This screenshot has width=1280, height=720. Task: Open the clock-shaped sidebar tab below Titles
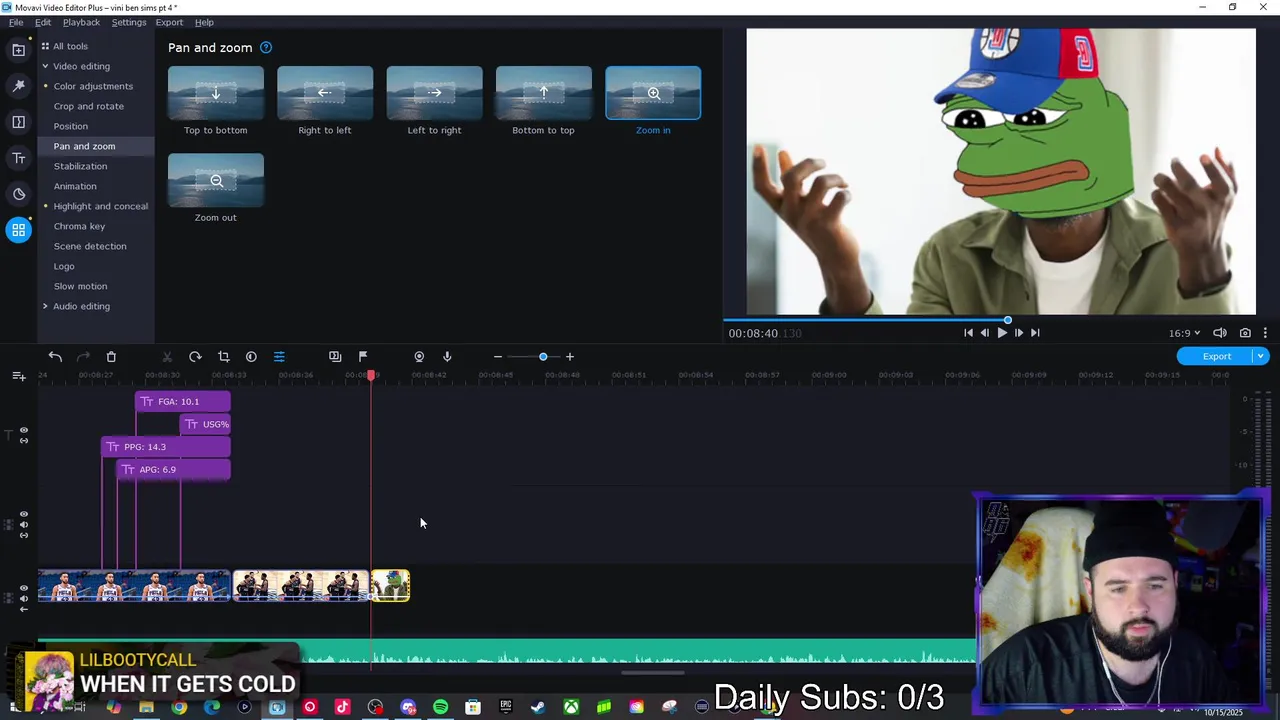(18, 194)
